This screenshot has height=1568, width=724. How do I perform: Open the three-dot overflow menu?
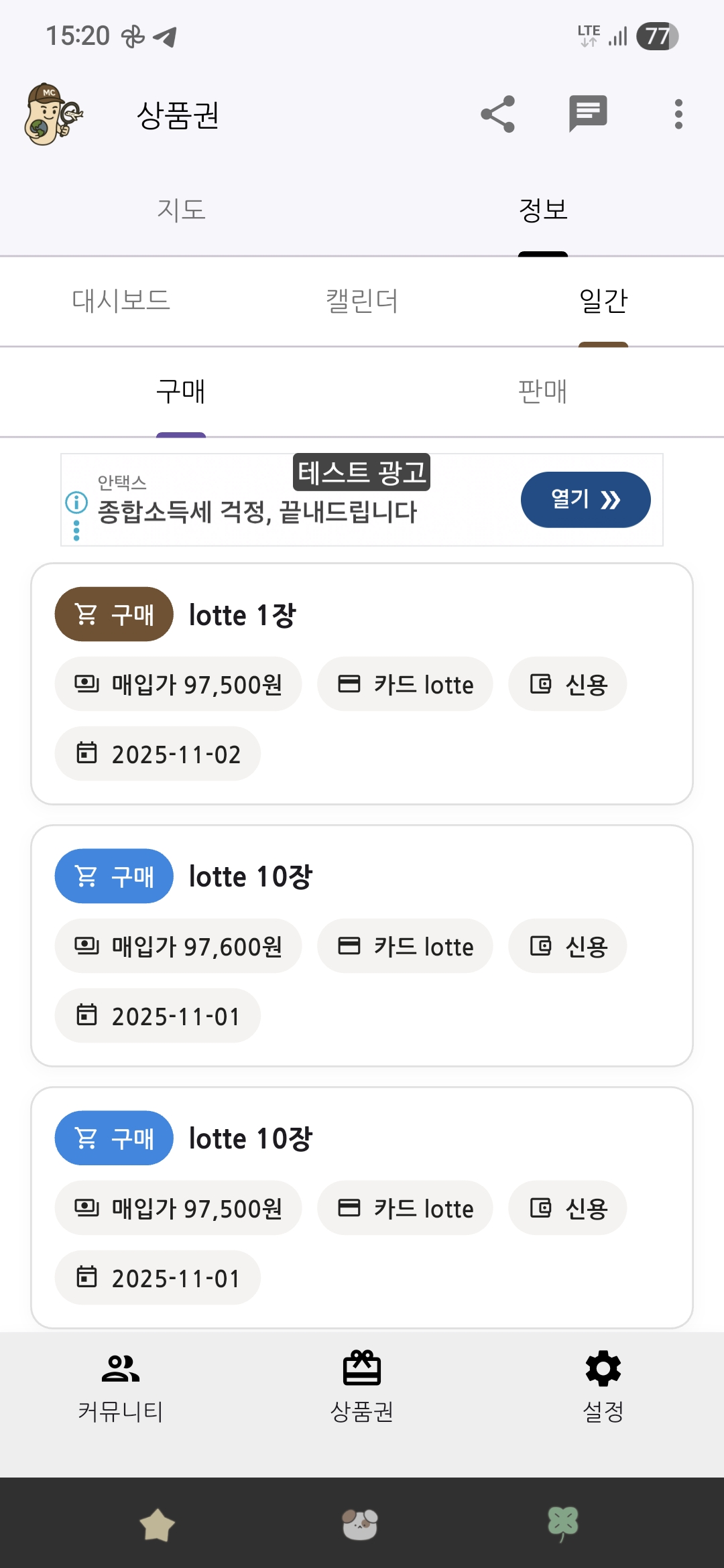[x=678, y=114]
